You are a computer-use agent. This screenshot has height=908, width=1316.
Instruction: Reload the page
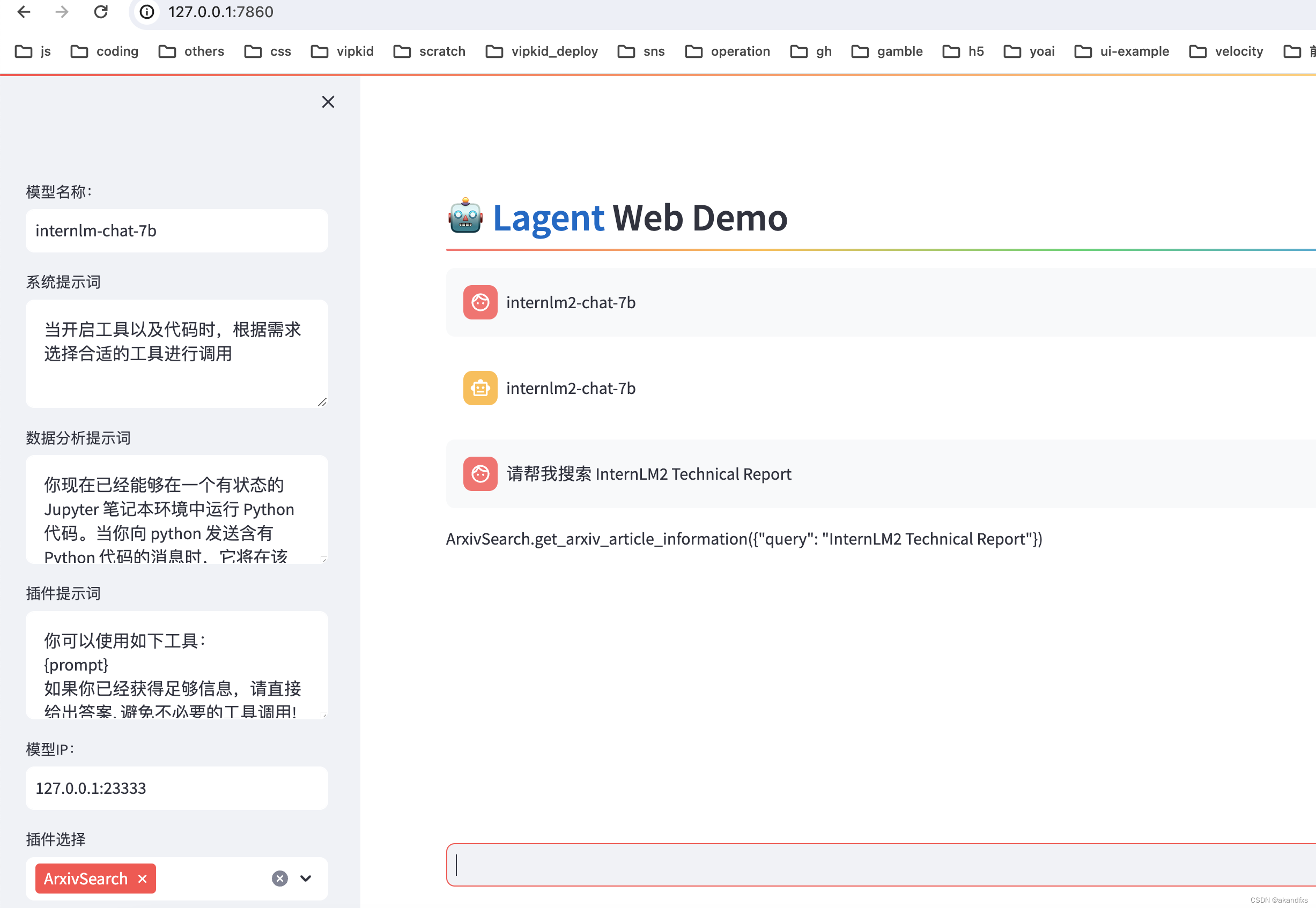(101, 12)
